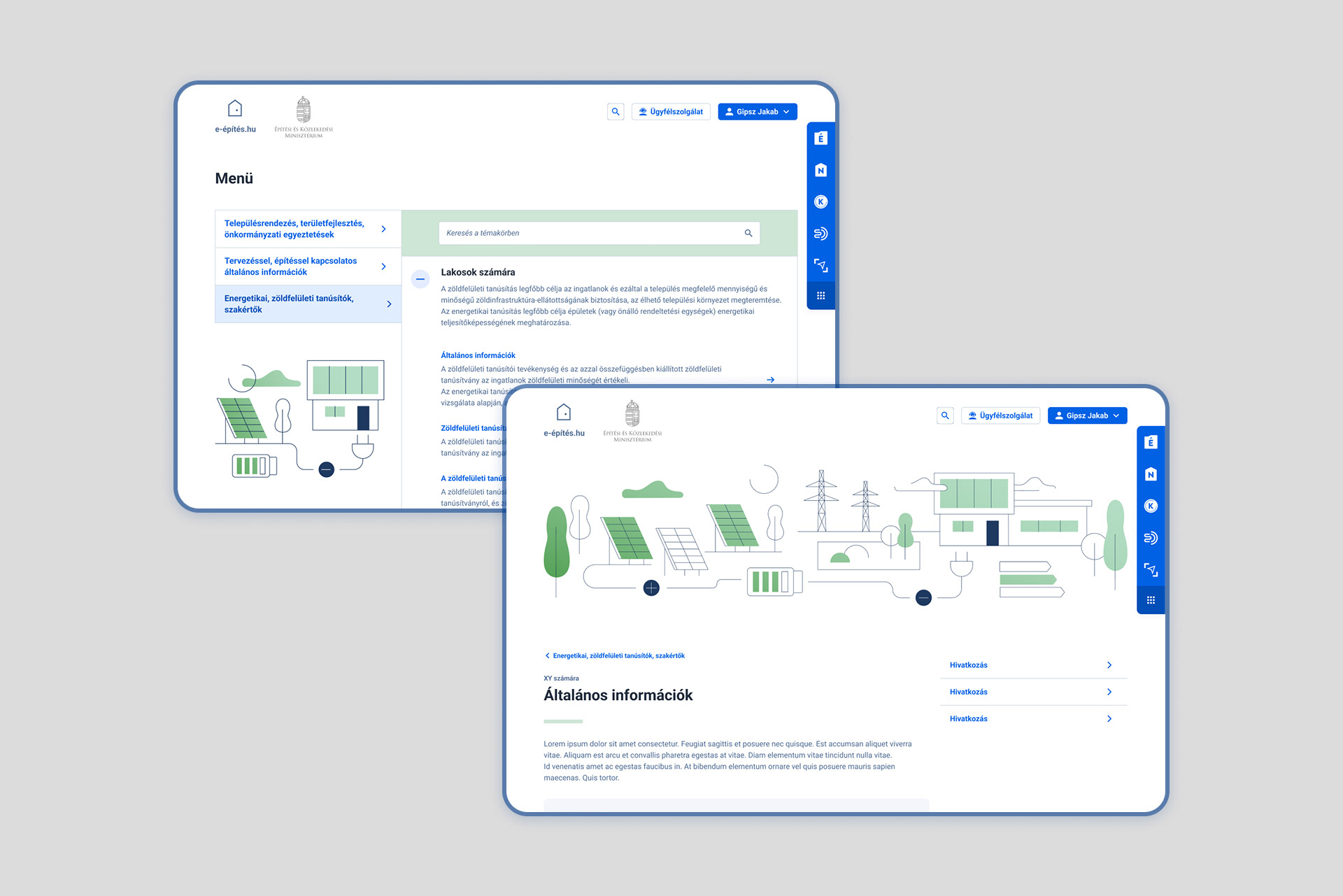Click the Általános információk heading link
Image resolution: width=1343 pixels, height=896 pixels.
click(478, 355)
